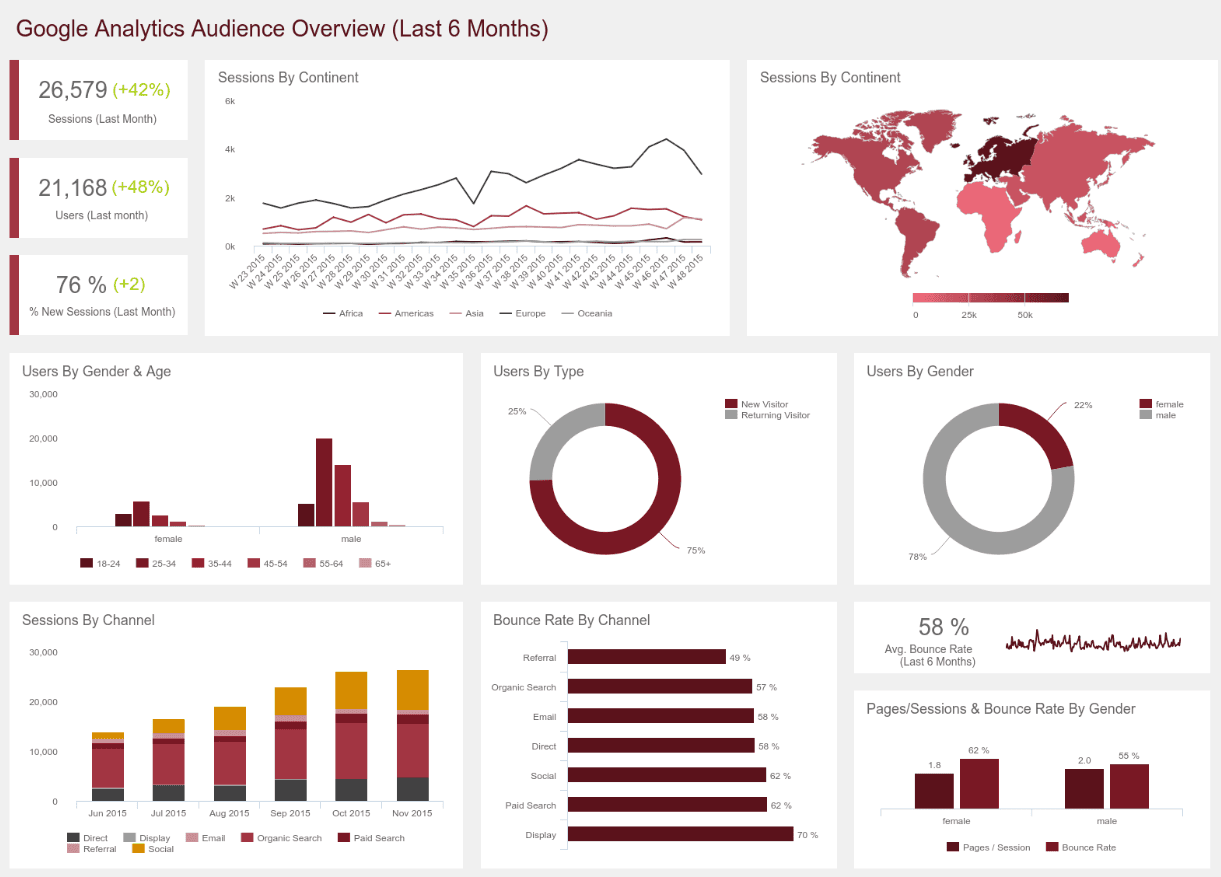Click the 35-44 age legend entry
The image size is (1221, 877).
[x=212, y=563]
